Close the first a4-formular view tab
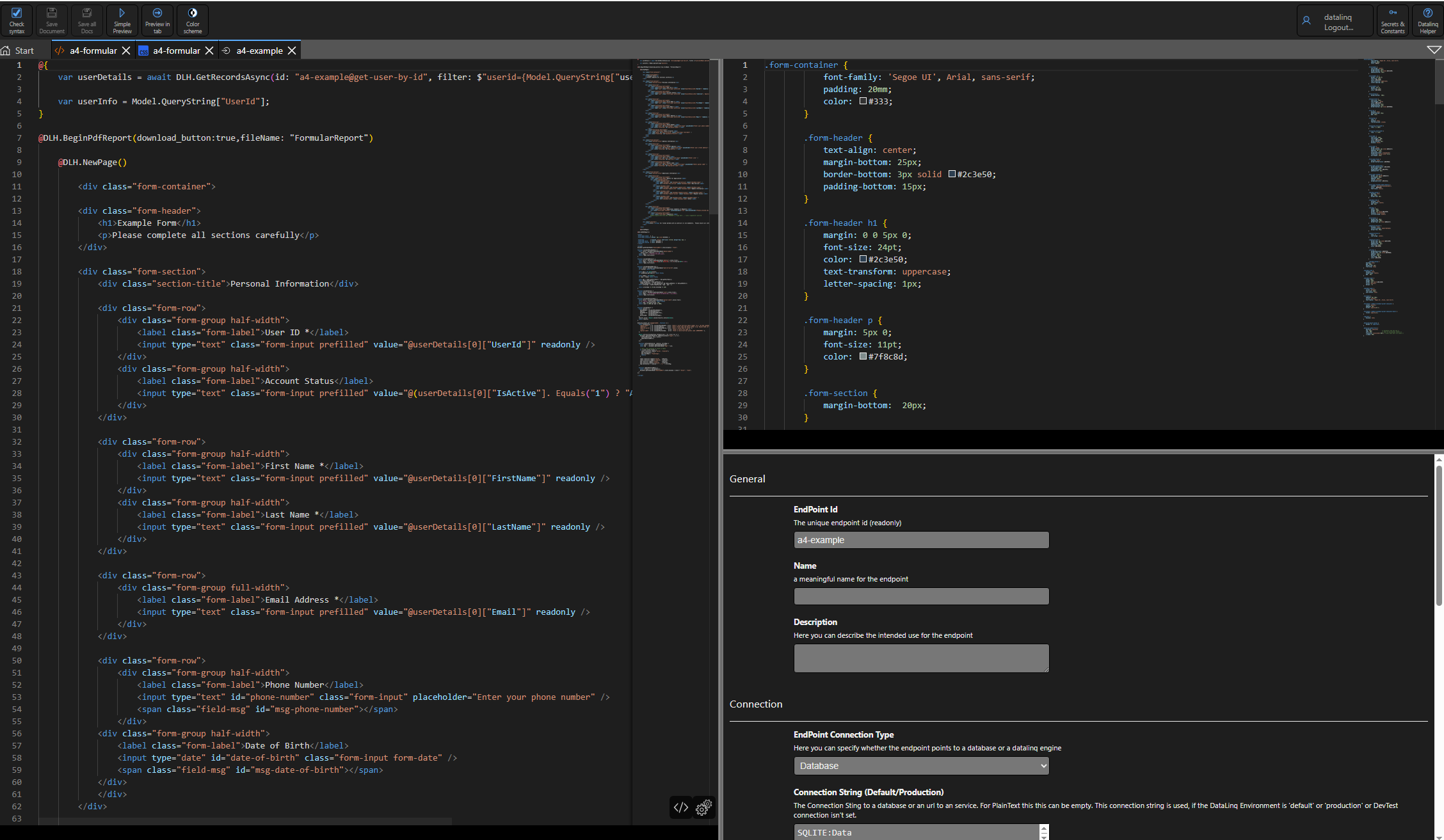 (x=126, y=51)
